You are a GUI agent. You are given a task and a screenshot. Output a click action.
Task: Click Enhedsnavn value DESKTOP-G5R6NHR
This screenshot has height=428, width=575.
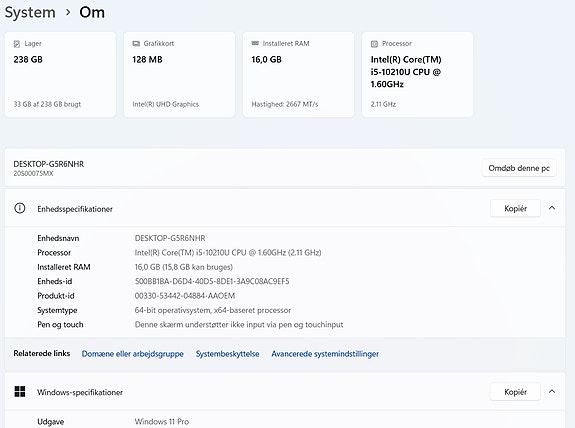[x=170, y=238]
